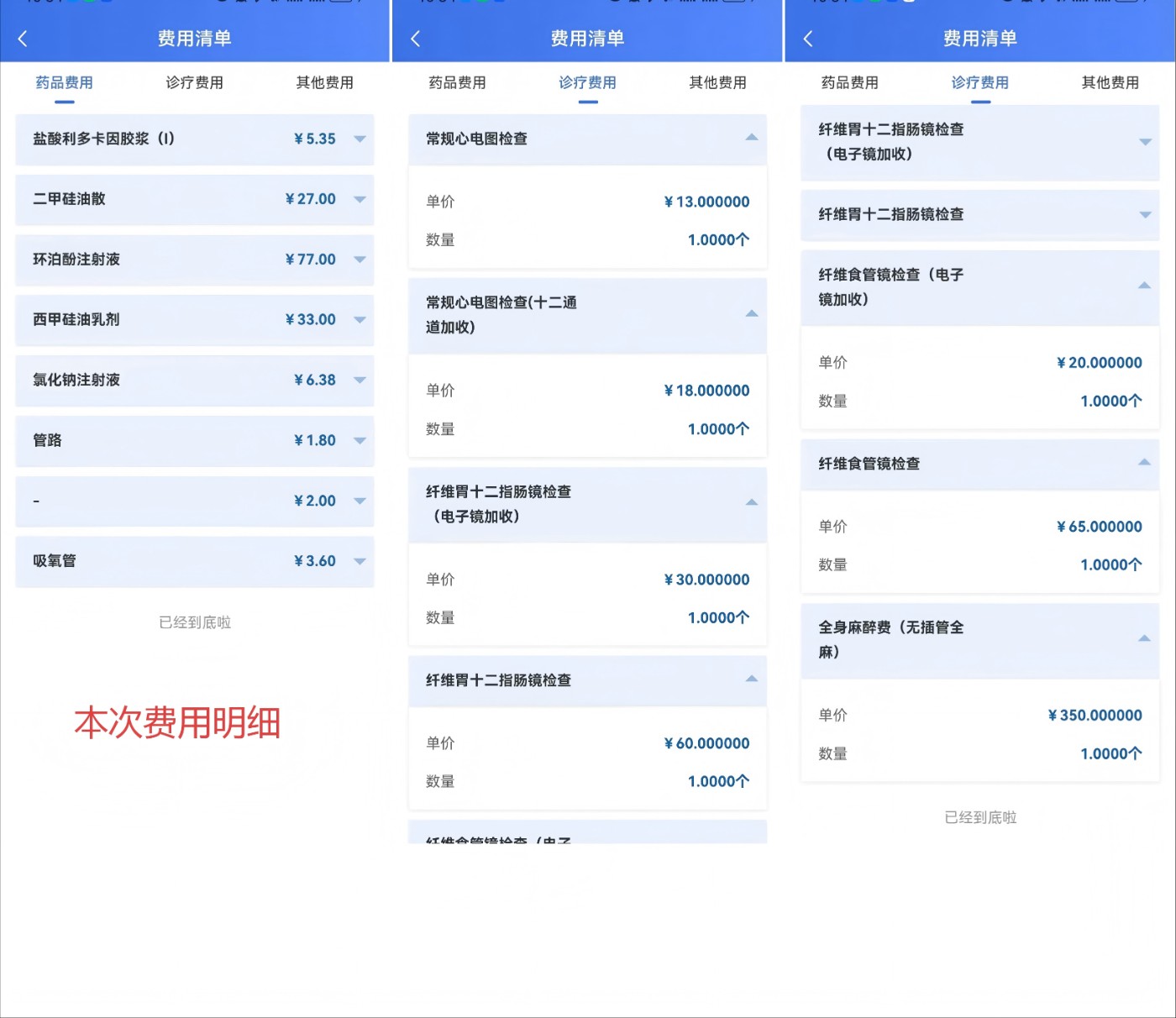Image resolution: width=1176 pixels, height=1018 pixels.
Task: Collapse the 常规心电图检查 ¥13 section
Action: pos(752,138)
